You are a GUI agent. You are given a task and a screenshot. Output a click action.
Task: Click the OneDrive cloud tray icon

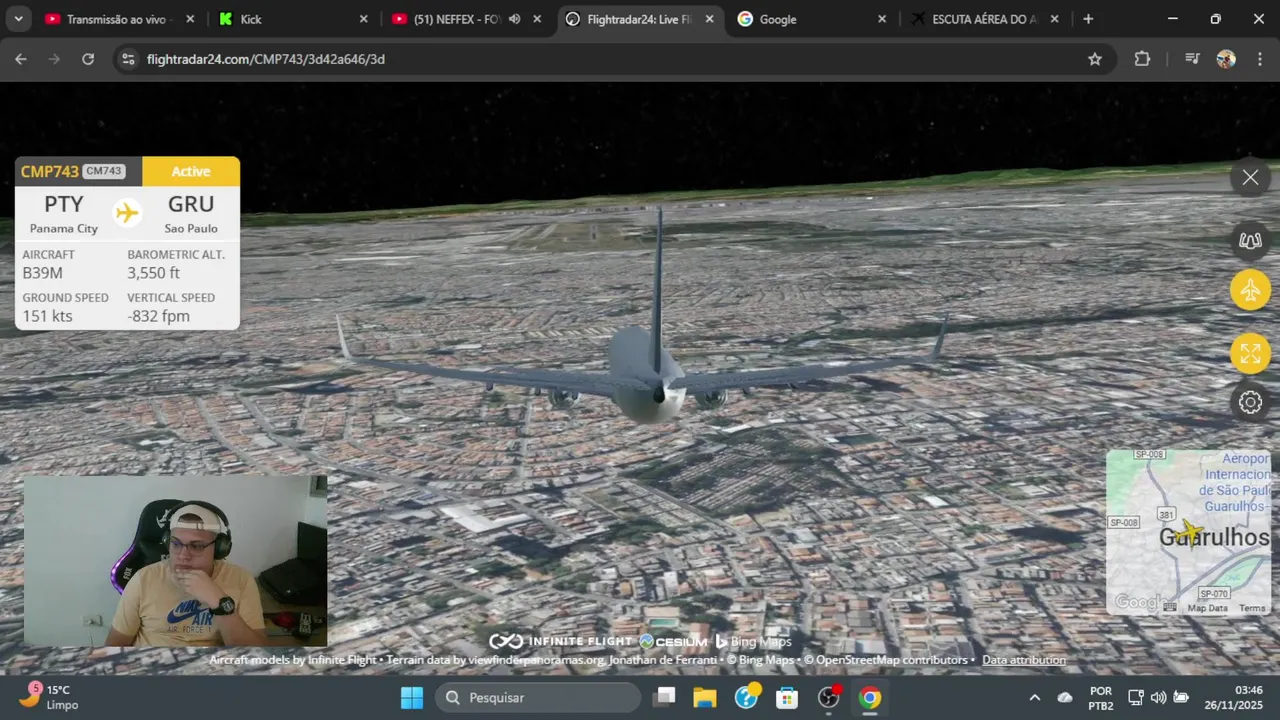(x=1065, y=697)
